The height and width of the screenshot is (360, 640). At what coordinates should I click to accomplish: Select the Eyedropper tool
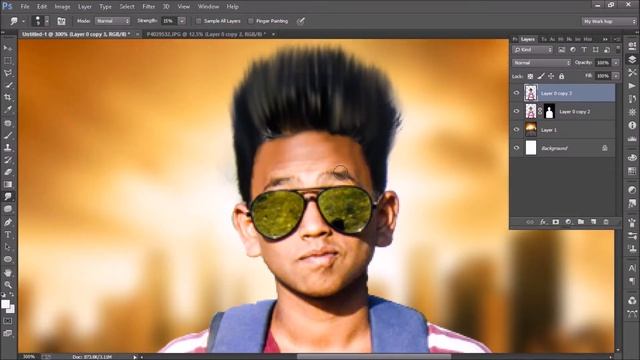(x=8, y=110)
